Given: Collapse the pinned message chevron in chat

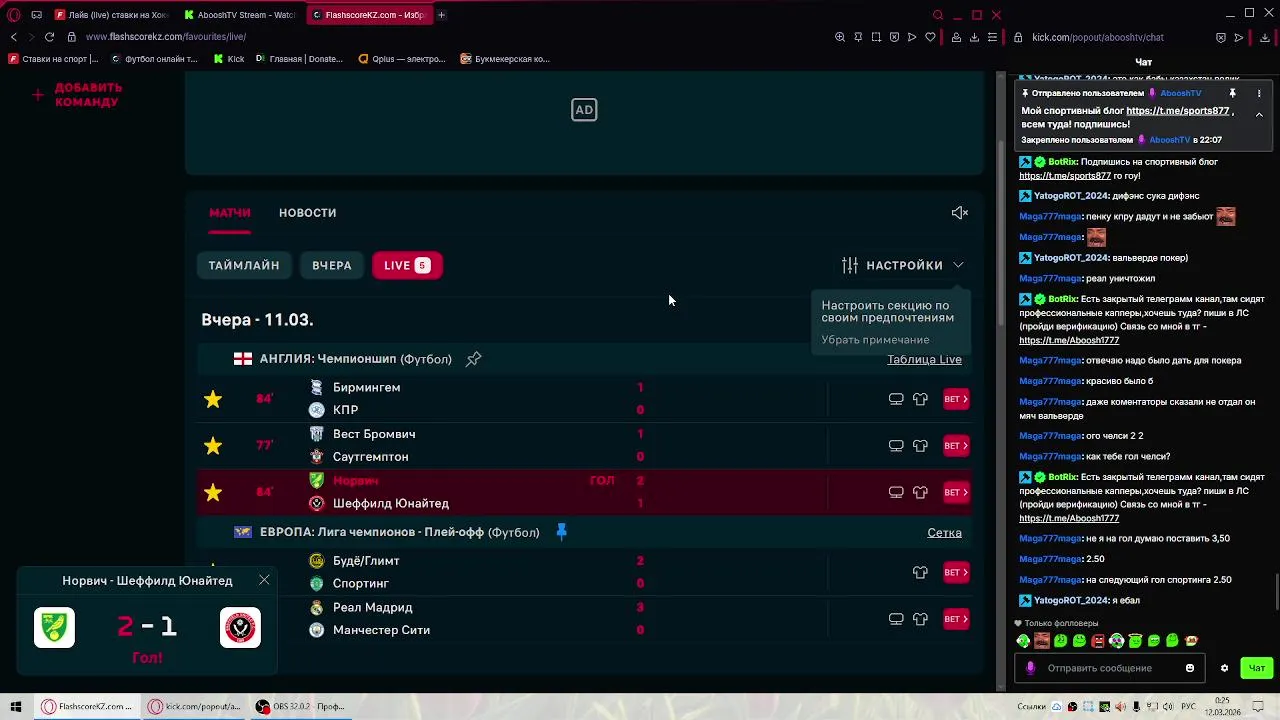Looking at the screenshot, I should (x=1259, y=115).
